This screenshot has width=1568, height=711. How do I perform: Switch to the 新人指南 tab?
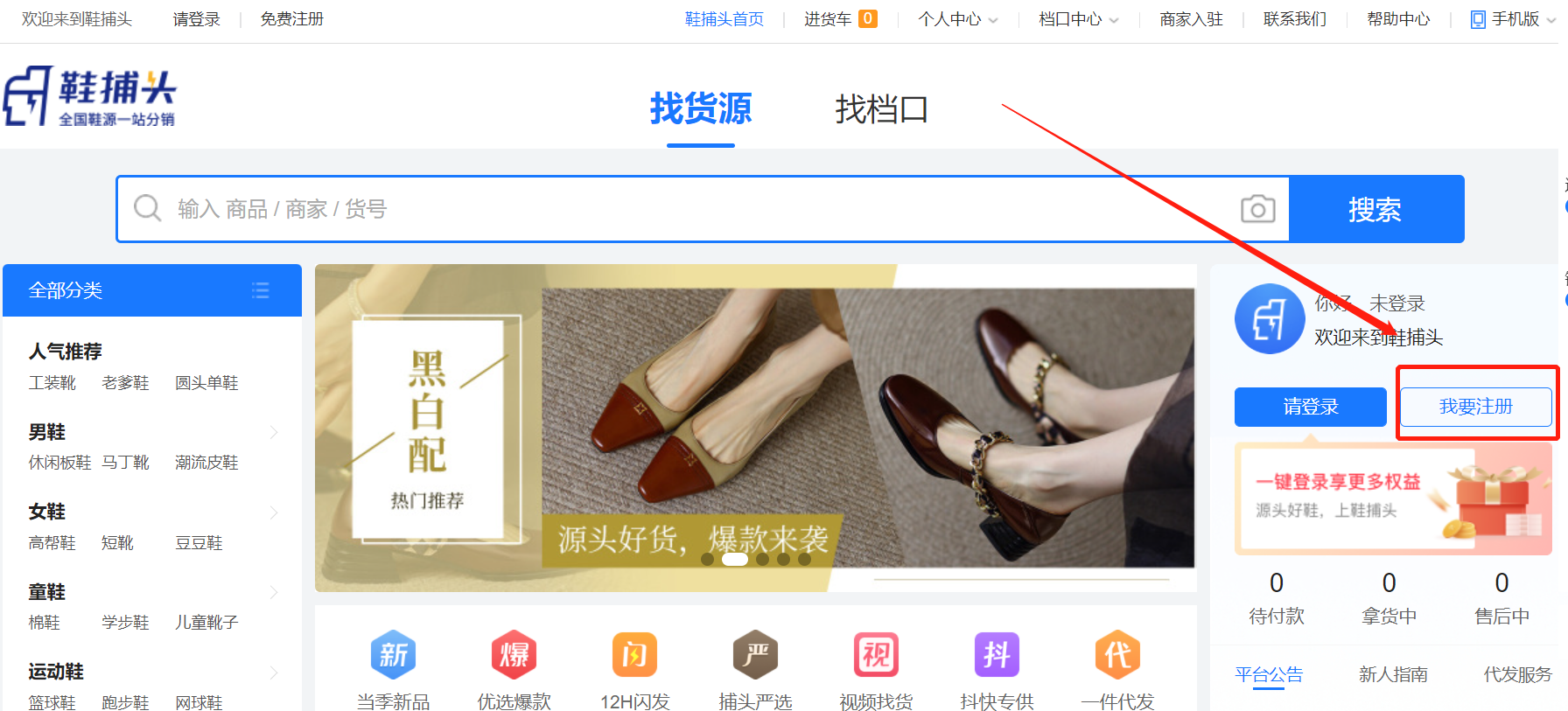[x=1393, y=674]
